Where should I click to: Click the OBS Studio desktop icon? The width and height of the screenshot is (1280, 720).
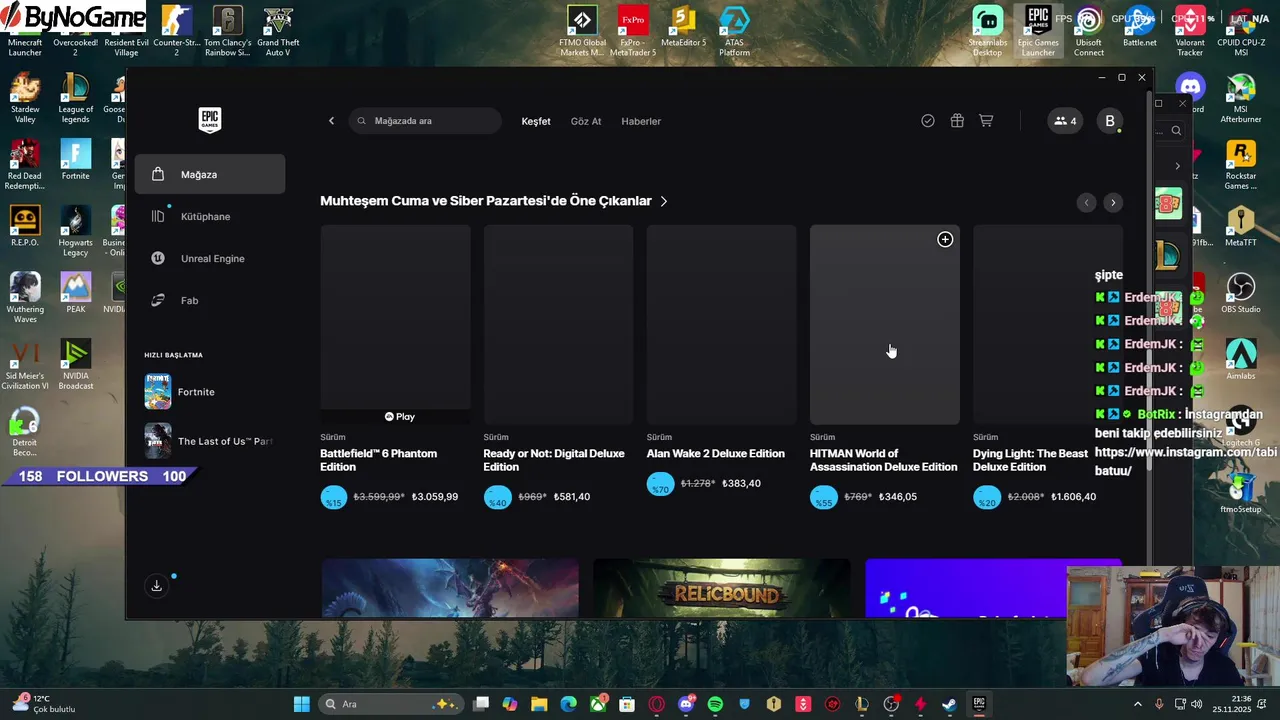pos(1241,294)
